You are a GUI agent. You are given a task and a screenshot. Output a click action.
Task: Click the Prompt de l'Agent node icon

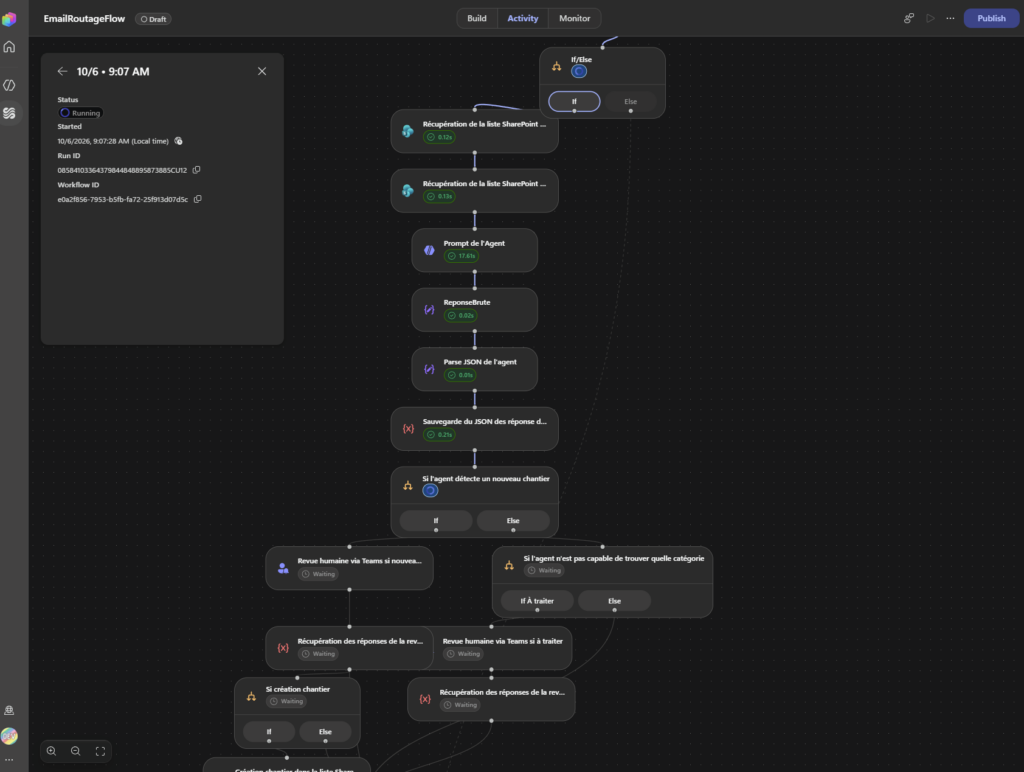tap(429, 250)
